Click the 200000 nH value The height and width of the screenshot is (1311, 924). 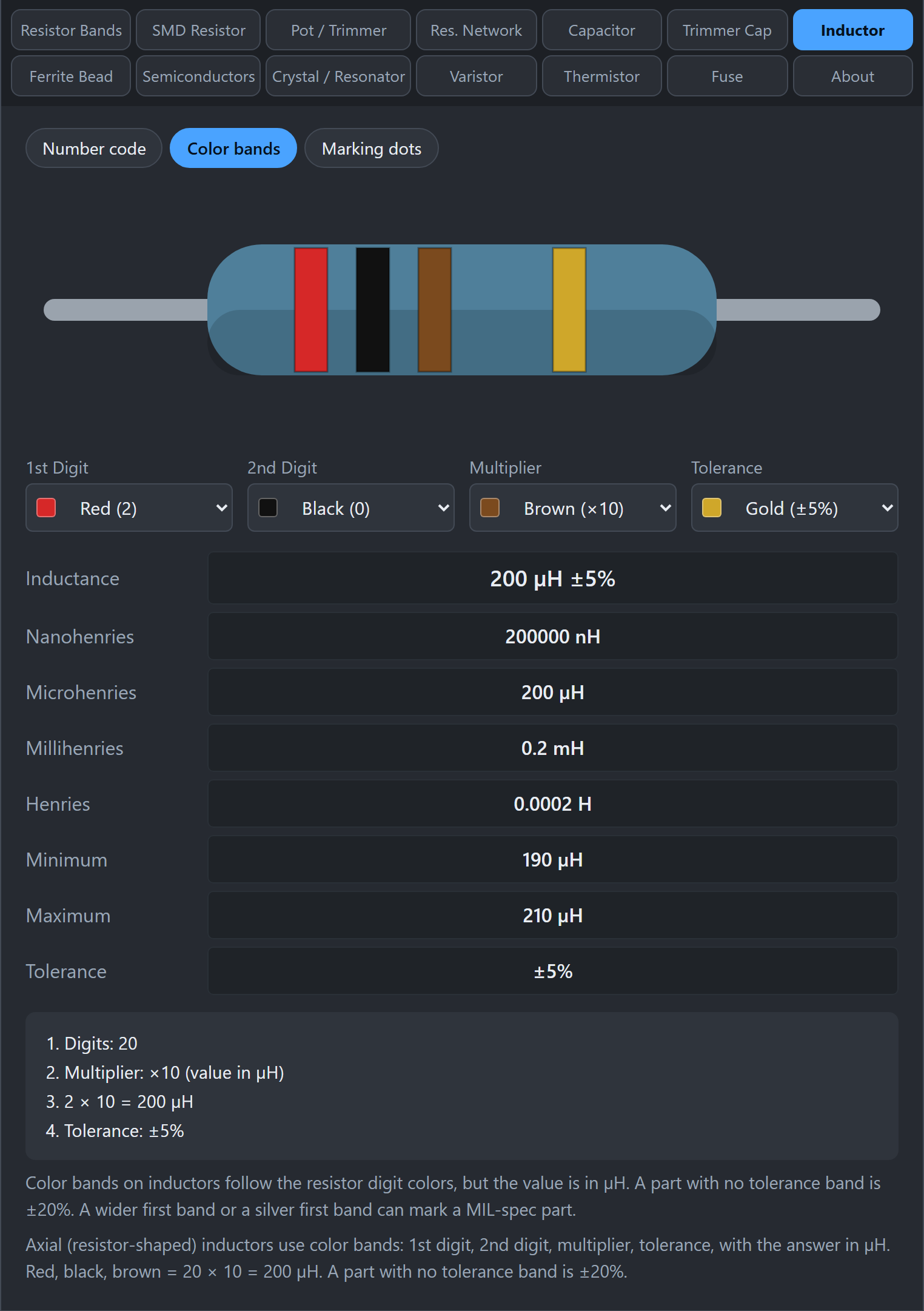click(553, 636)
